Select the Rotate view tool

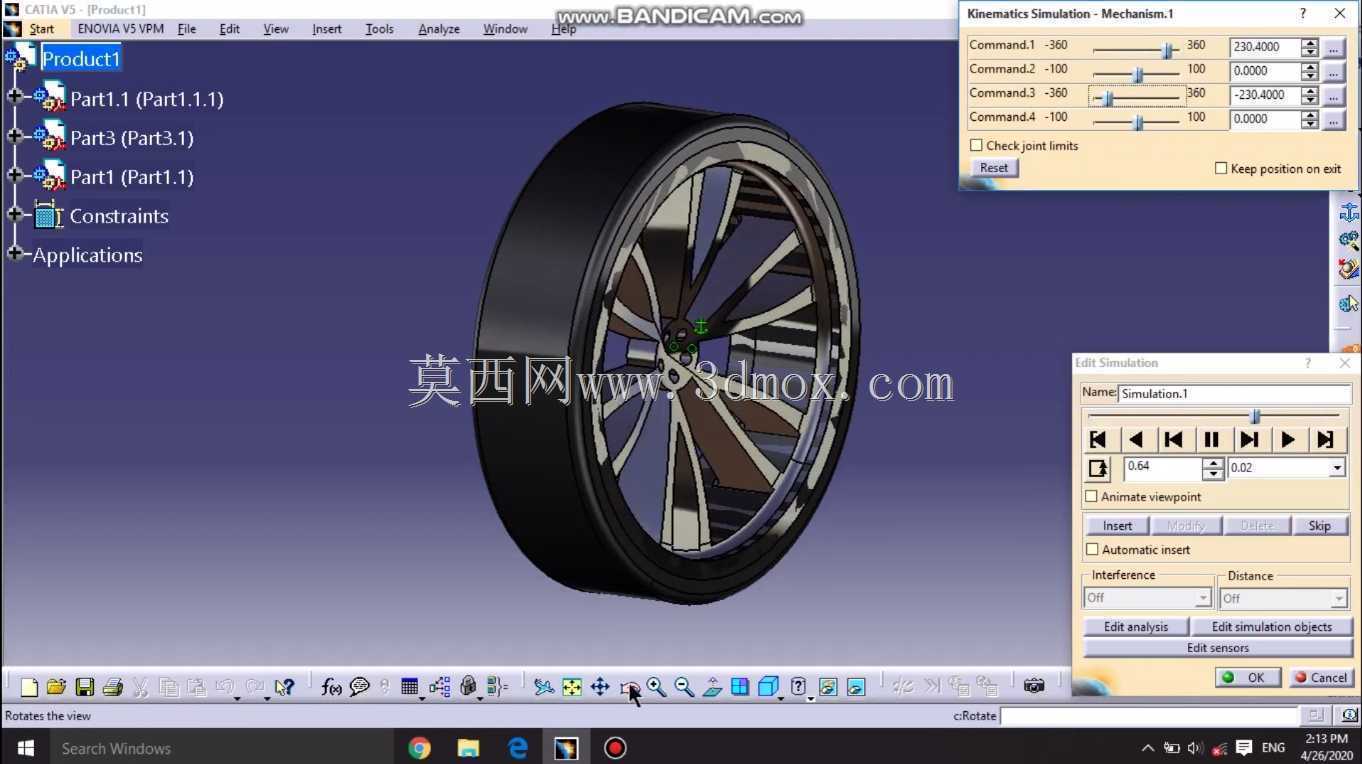coord(629,688)
